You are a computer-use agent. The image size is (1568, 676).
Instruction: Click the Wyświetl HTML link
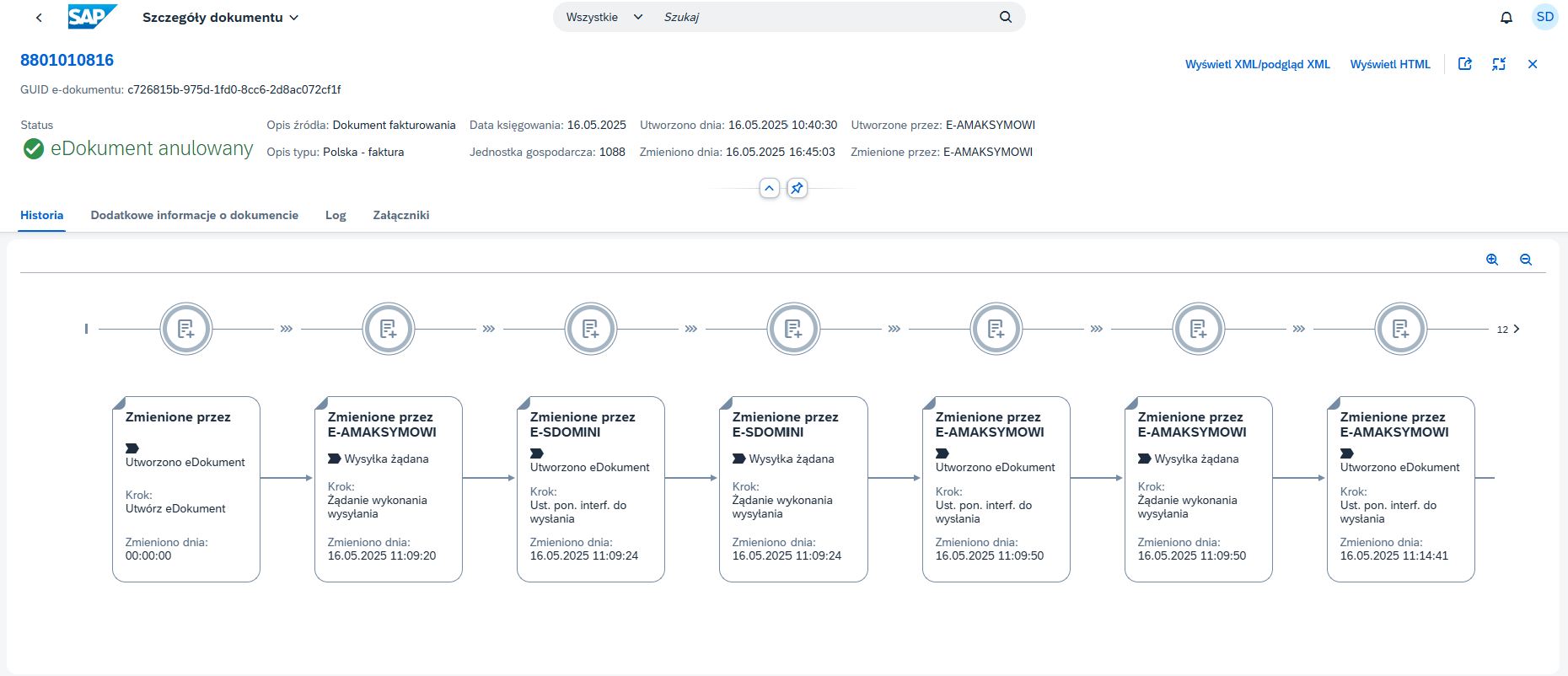[x=1390, y=64]
